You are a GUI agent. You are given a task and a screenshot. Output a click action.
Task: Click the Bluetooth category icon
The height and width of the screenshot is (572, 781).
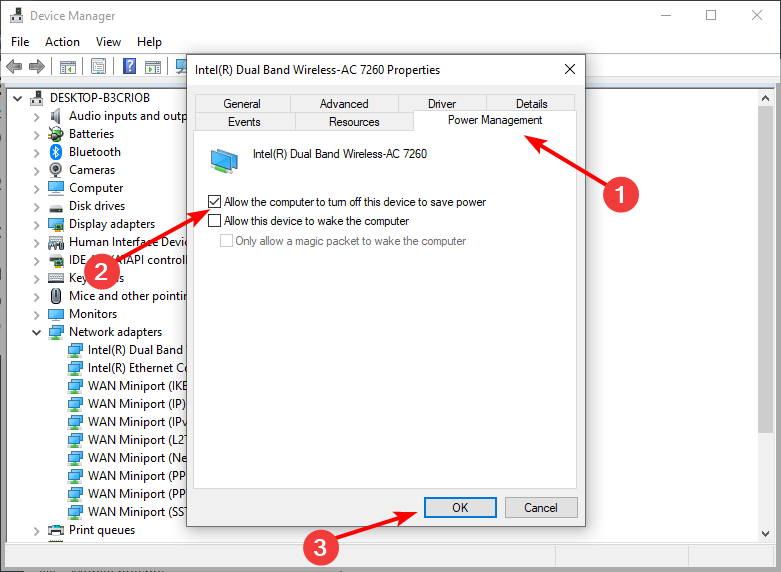[x=56, y=152]
